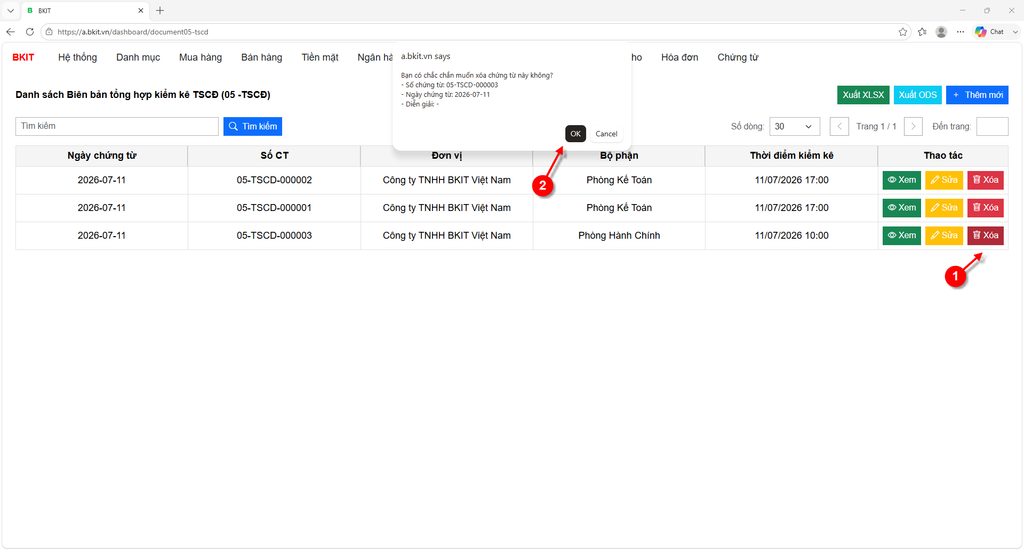Cancel the delete confirmation dialog

(x=606, y=133)
